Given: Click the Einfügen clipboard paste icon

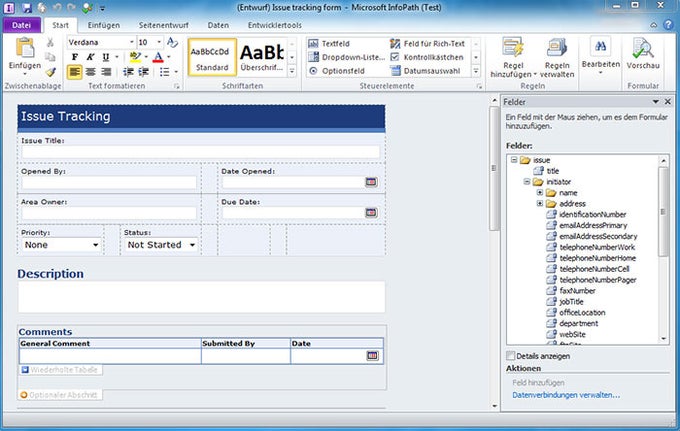Looking at the screenshot, I should (x=25, y=48).
